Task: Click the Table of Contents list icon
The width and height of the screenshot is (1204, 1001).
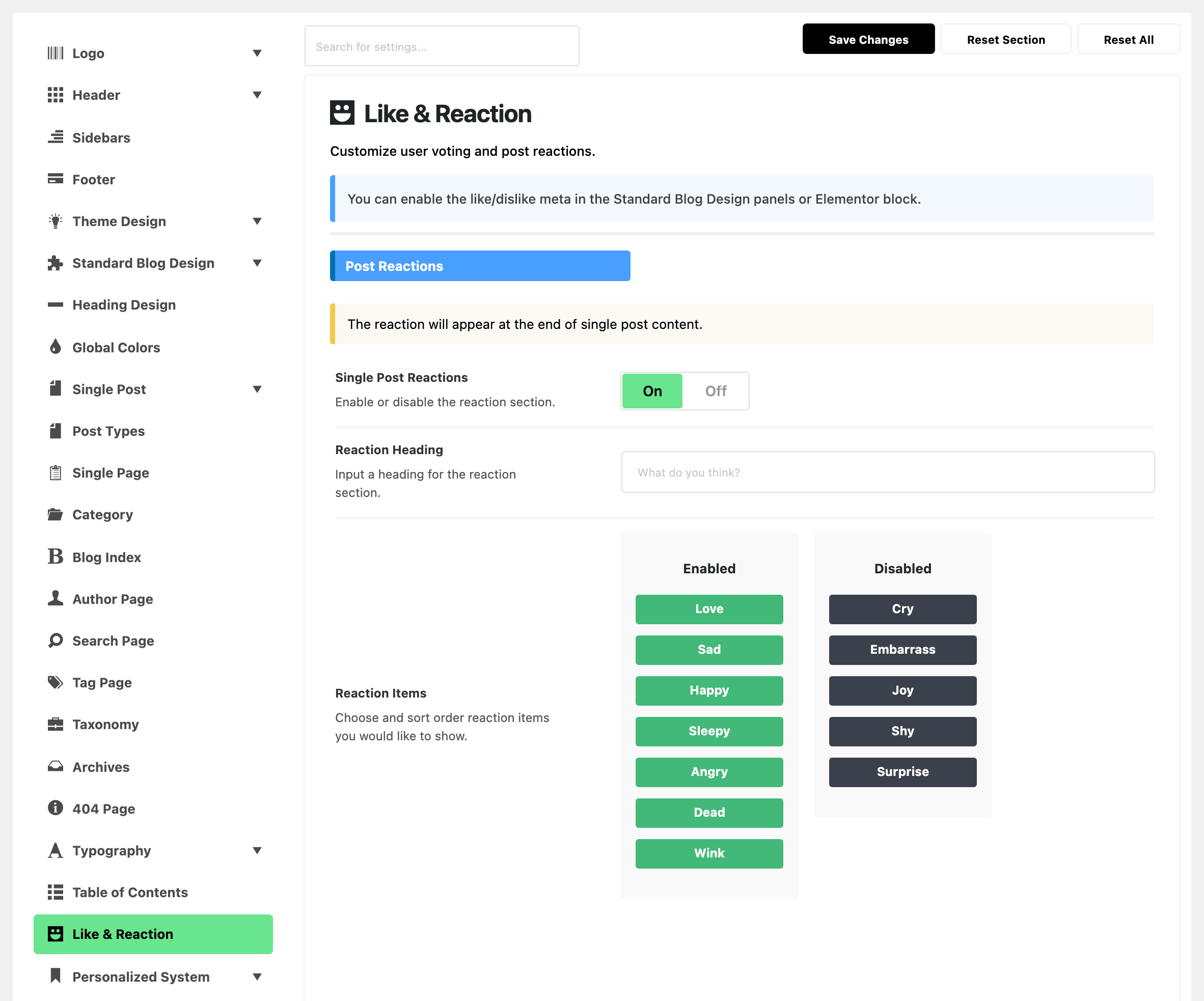Action: [55, 892]
